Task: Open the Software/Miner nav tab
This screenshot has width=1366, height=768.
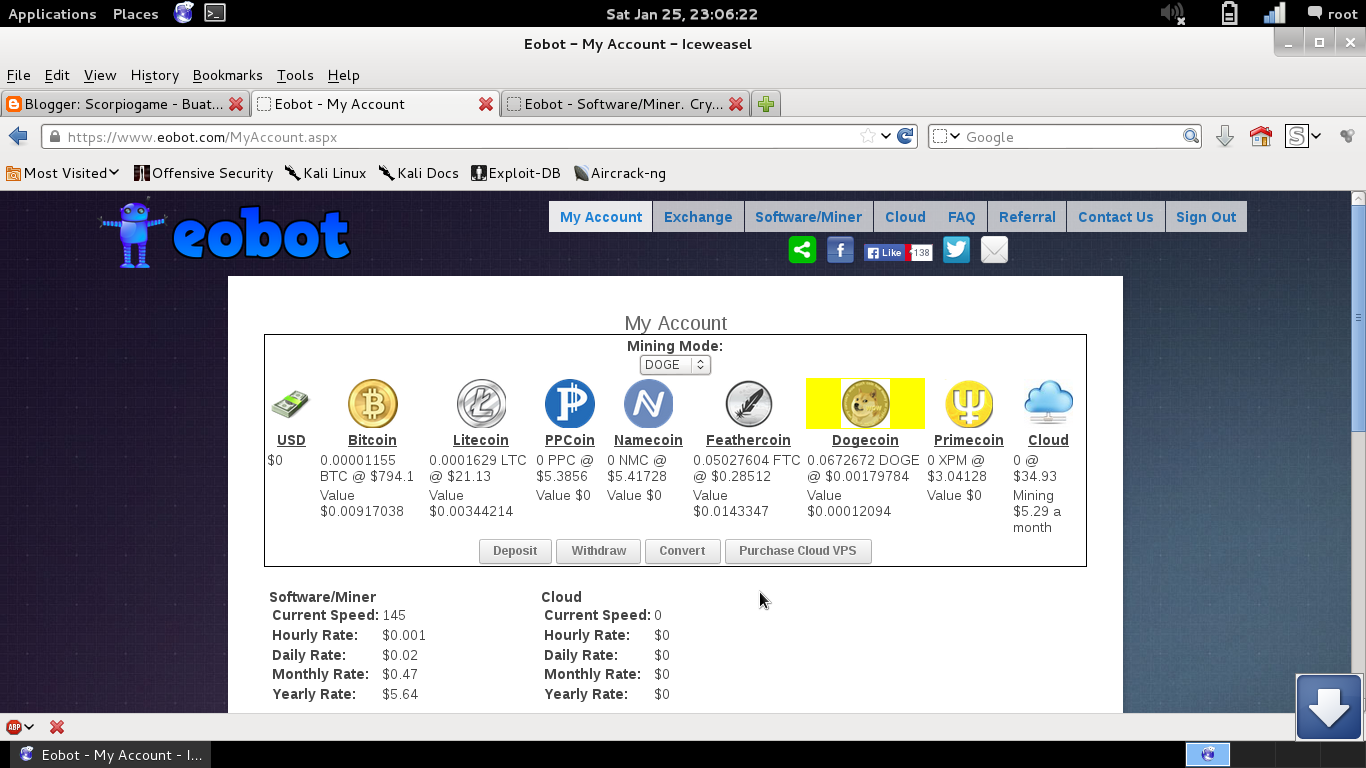Action: point(808,217)
